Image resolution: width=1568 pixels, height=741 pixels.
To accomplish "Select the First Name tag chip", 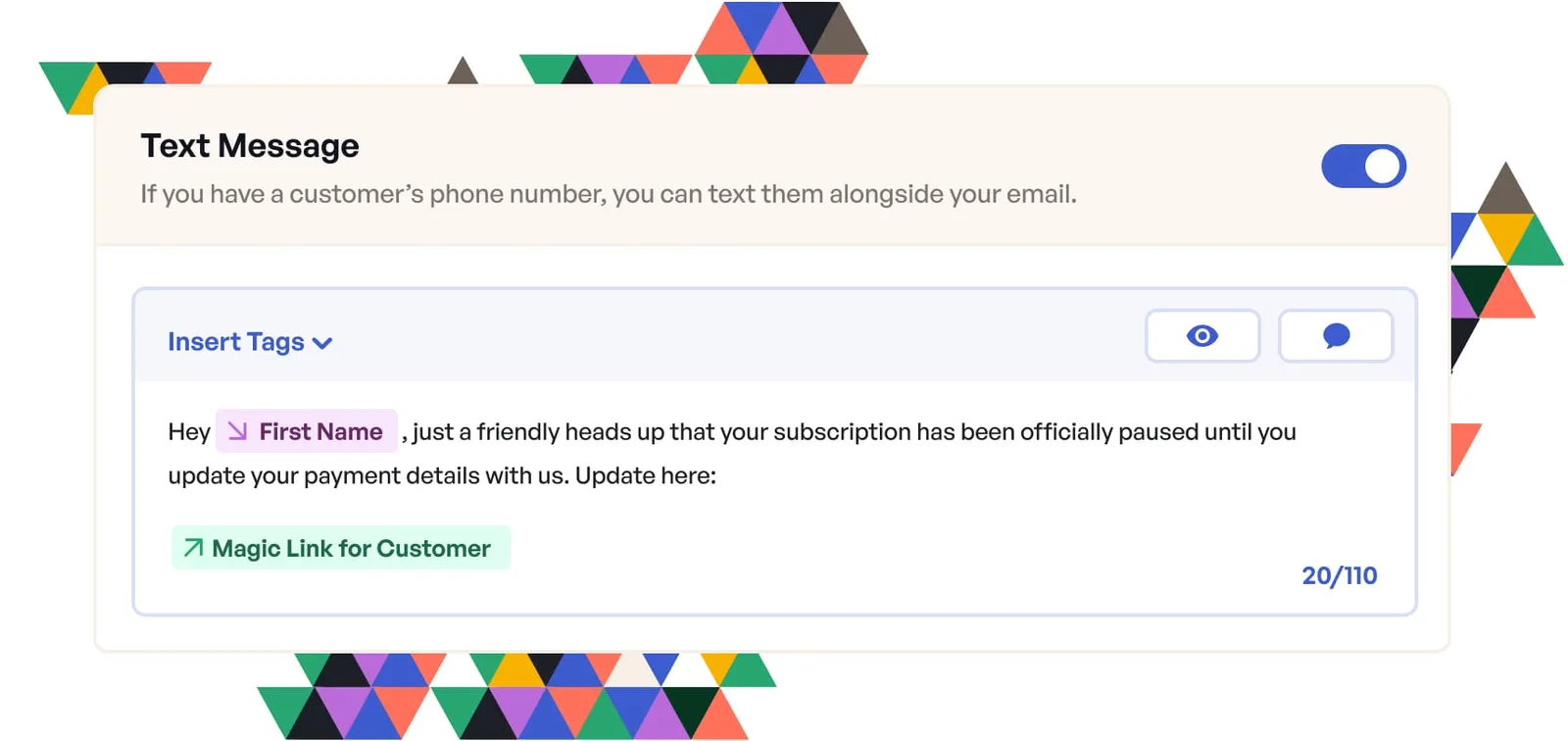I will [x=306, y=431].
